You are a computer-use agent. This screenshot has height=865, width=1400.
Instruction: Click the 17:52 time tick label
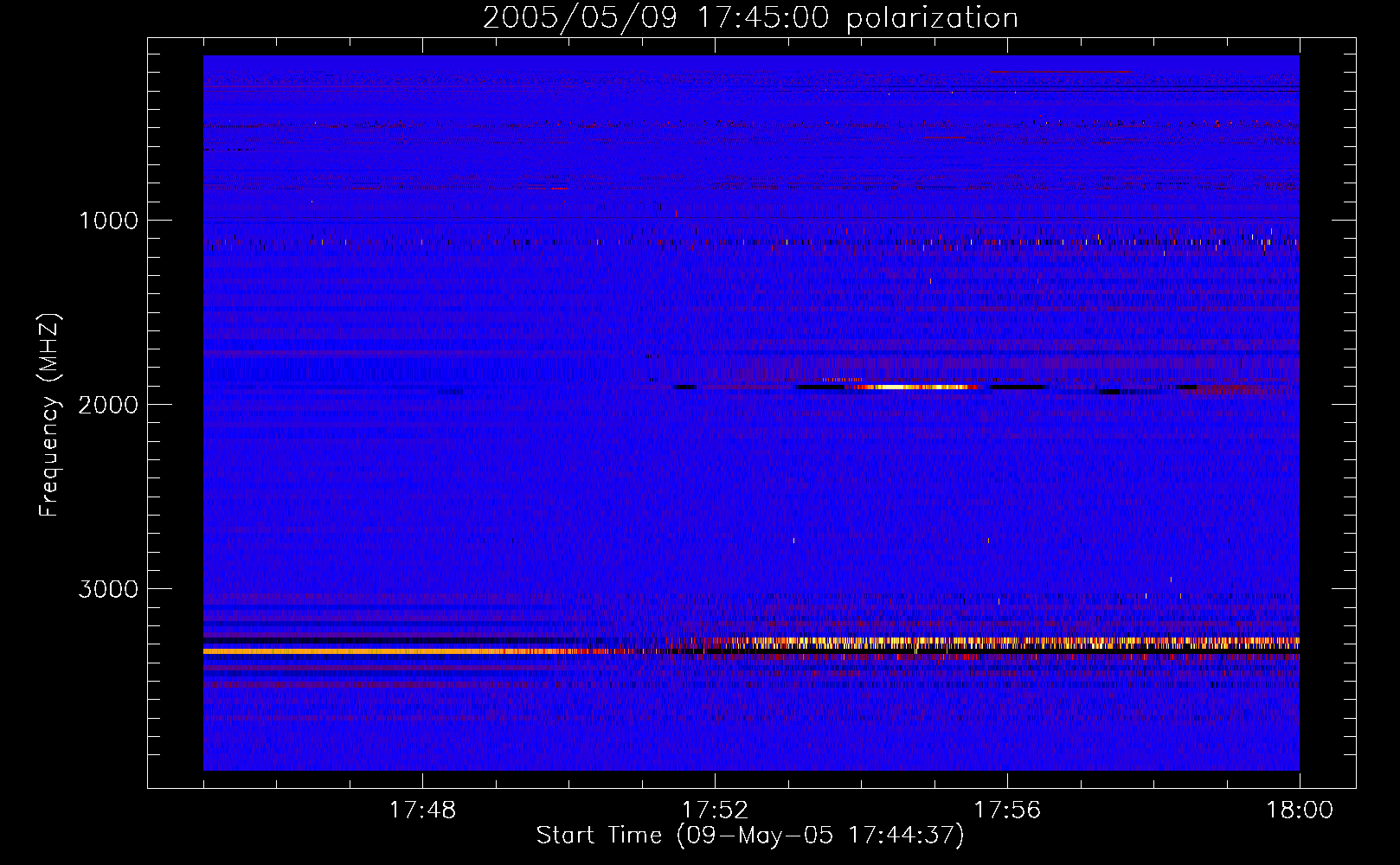(715, 811)
